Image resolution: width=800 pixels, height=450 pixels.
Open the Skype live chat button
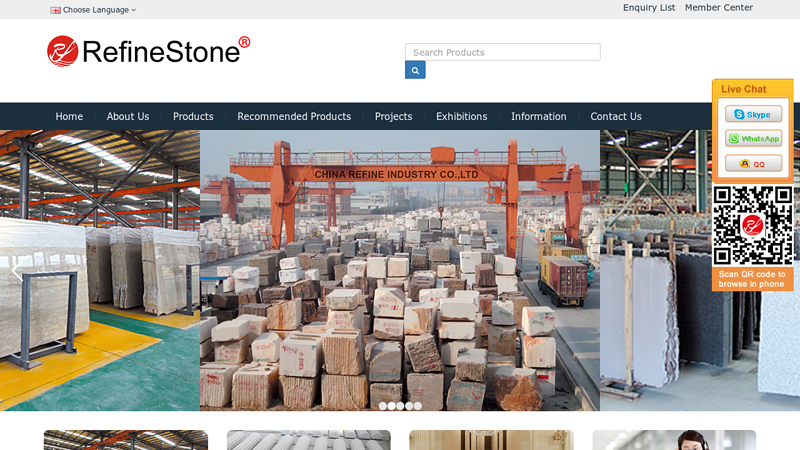[x=753, y=114]
